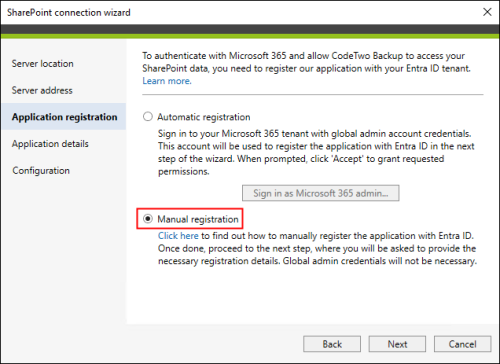Open the Learn more link
The width and height of the screenshot is (500, 364).
click(167, 81)
